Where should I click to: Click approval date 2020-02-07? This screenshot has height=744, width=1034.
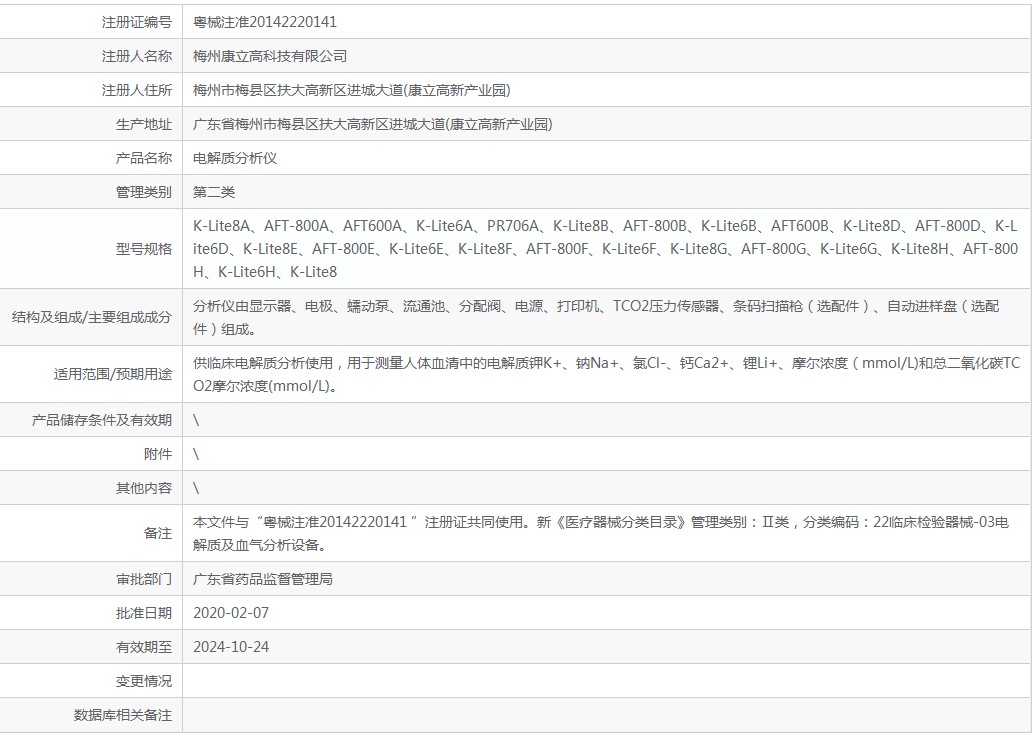pyautogui.click(x=231, y=613)
